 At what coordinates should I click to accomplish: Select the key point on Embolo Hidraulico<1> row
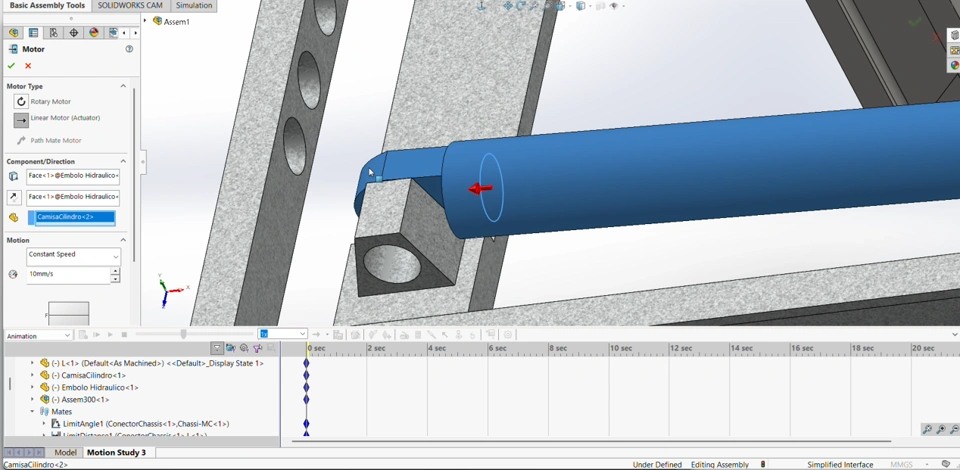[306, 387]
